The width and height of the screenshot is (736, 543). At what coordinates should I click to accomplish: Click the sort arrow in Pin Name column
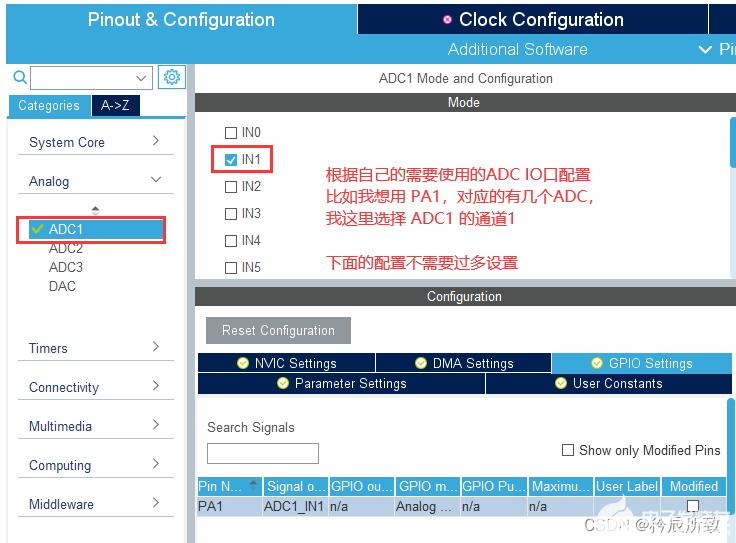pos(253,486)
